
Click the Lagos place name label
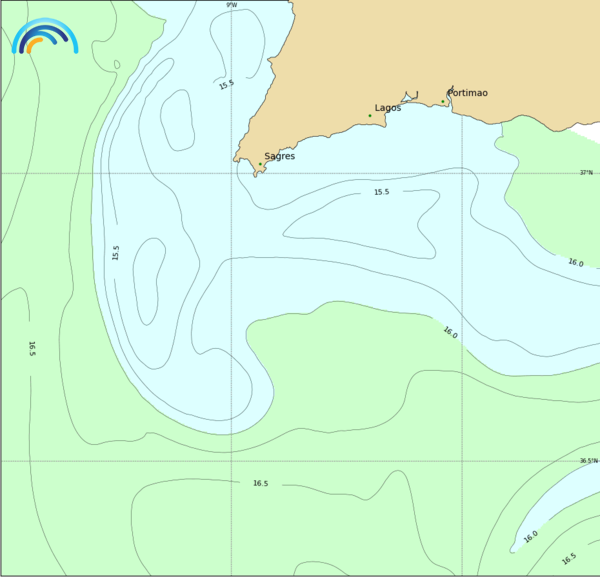388,108
